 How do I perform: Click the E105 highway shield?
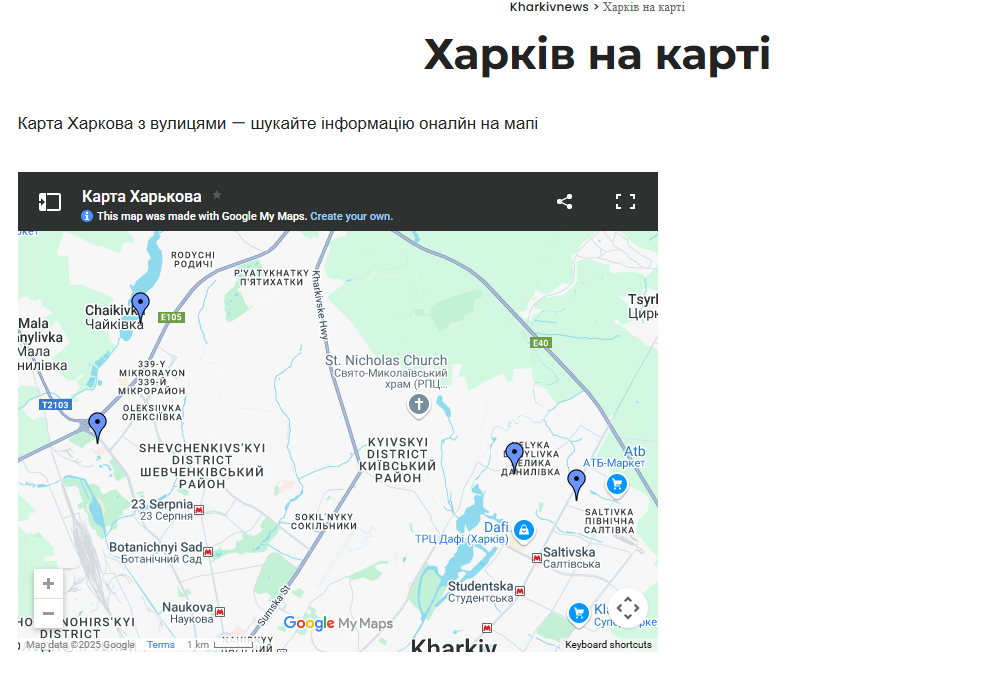[x=171, y=317]
